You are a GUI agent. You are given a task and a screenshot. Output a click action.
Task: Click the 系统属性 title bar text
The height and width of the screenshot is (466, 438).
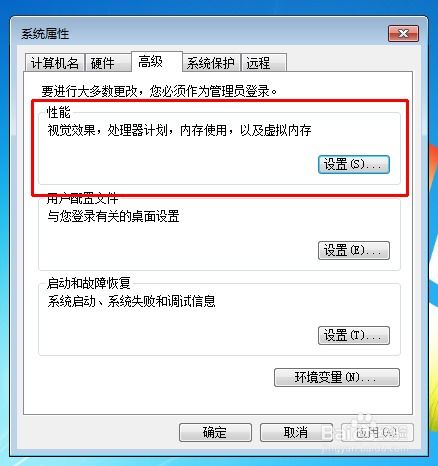point(45,34)
